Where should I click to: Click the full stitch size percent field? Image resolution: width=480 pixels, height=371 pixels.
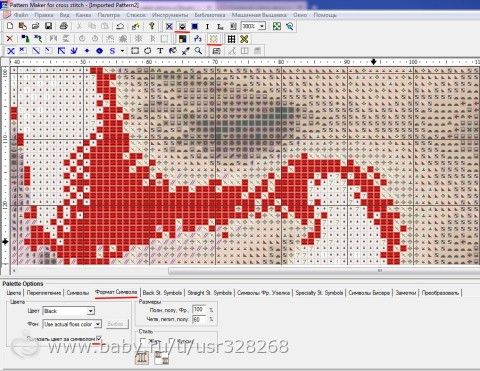[199, 310]
